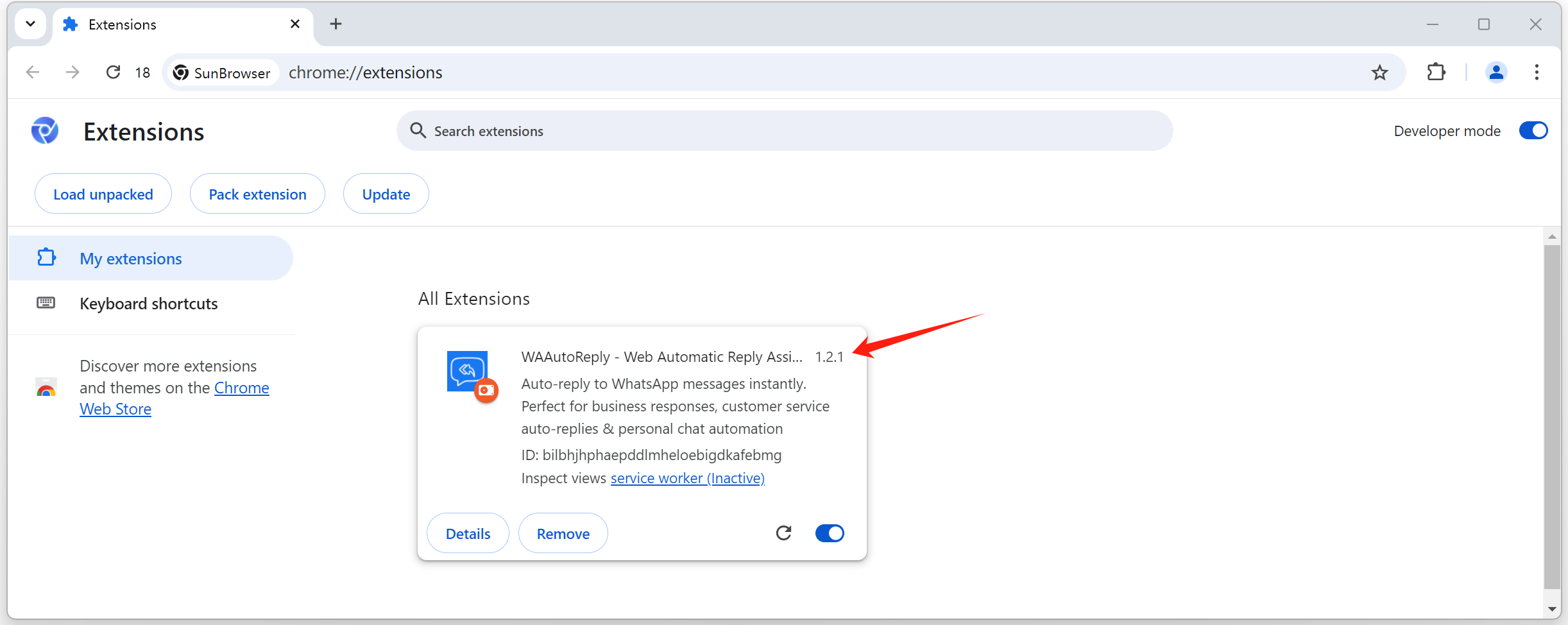The width and height of the screenshot is (1568, 625).
Task: Open the Chrome Web Store link
Action: (241, 388)
